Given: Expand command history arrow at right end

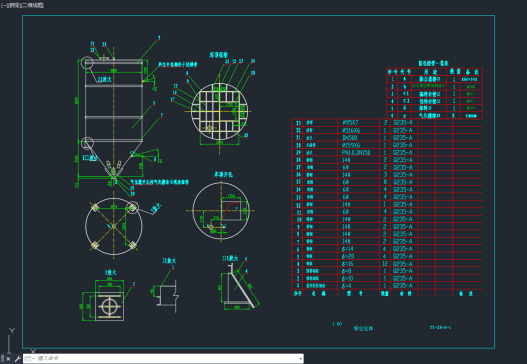Looking at the screenshot, I should point(300,359).
